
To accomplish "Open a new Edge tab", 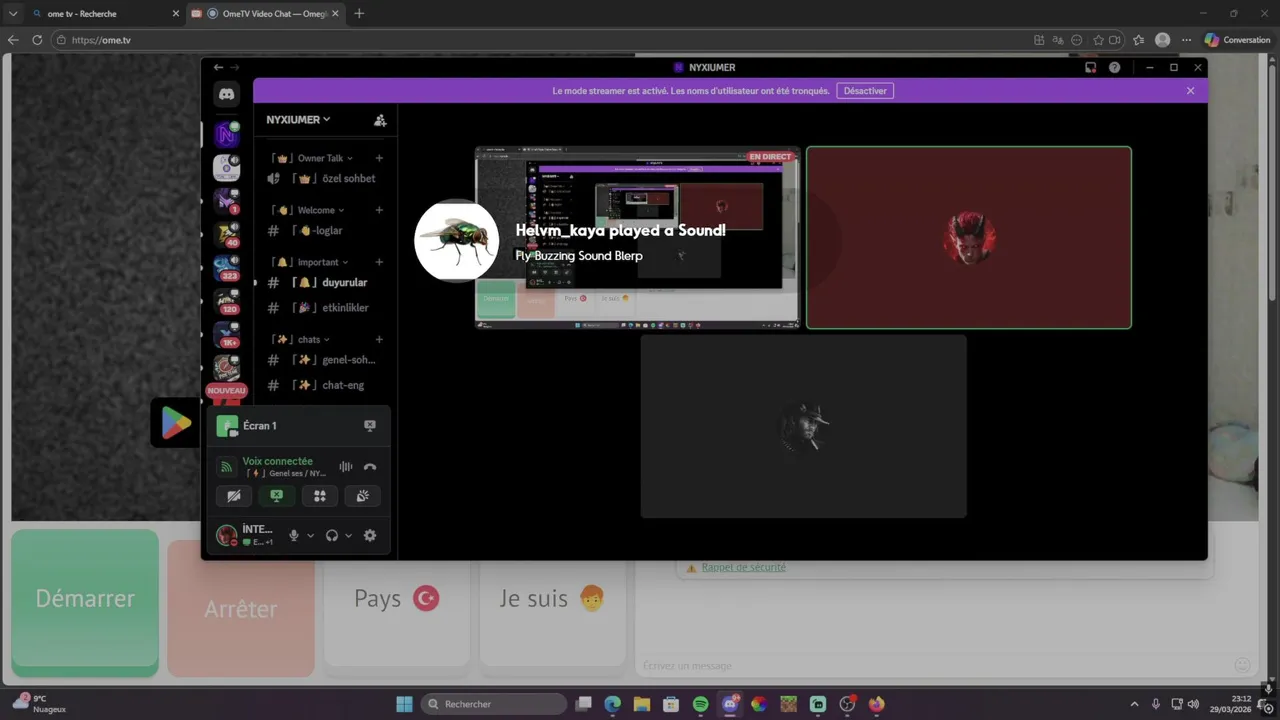I will (359, 14).
